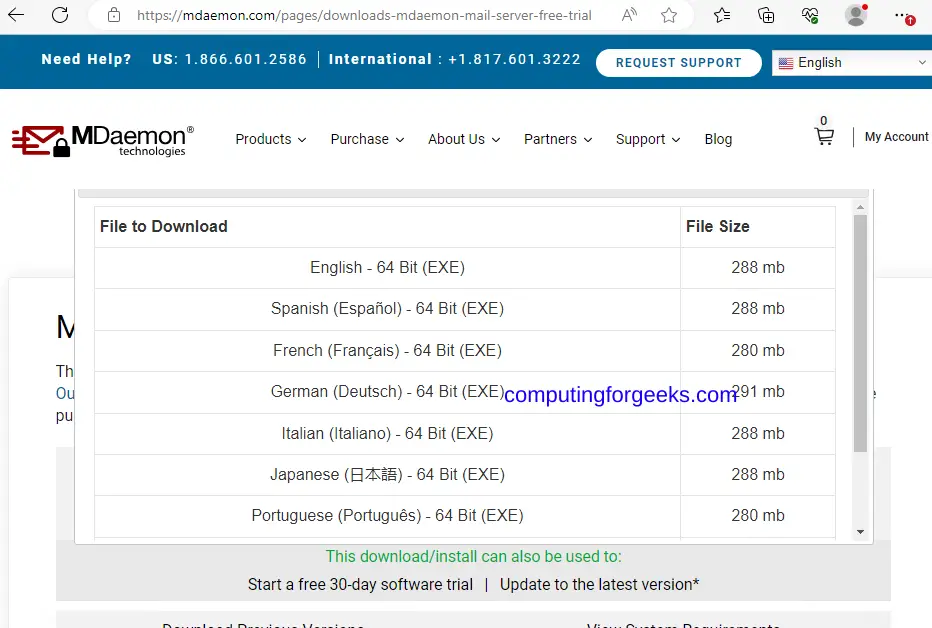The image size is (932, 628).
Task: Open the Read aloud icon in address bar
Action: [x=629, y=15]
